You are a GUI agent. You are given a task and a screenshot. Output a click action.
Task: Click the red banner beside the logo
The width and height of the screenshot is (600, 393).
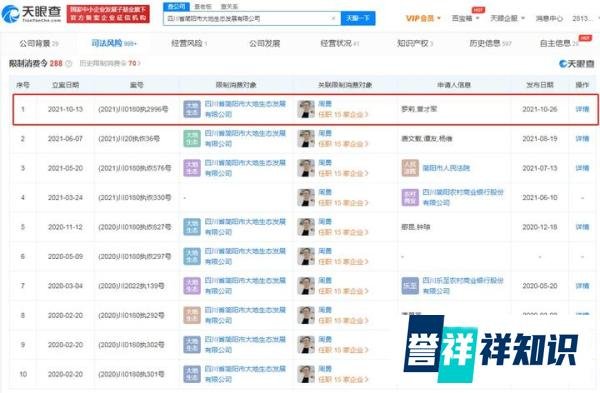click(x=108, y=13)
